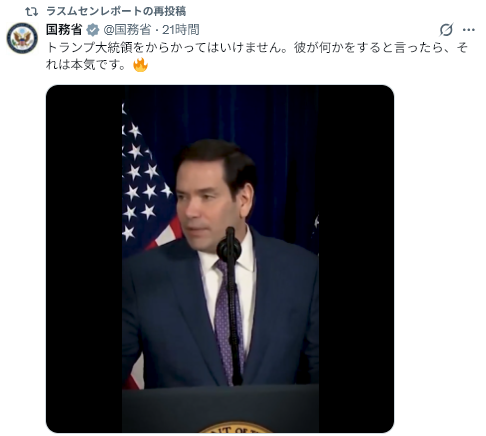The image size is (486, 436).
Task: Click the fire emoji in the post
Action: (140, 65)
